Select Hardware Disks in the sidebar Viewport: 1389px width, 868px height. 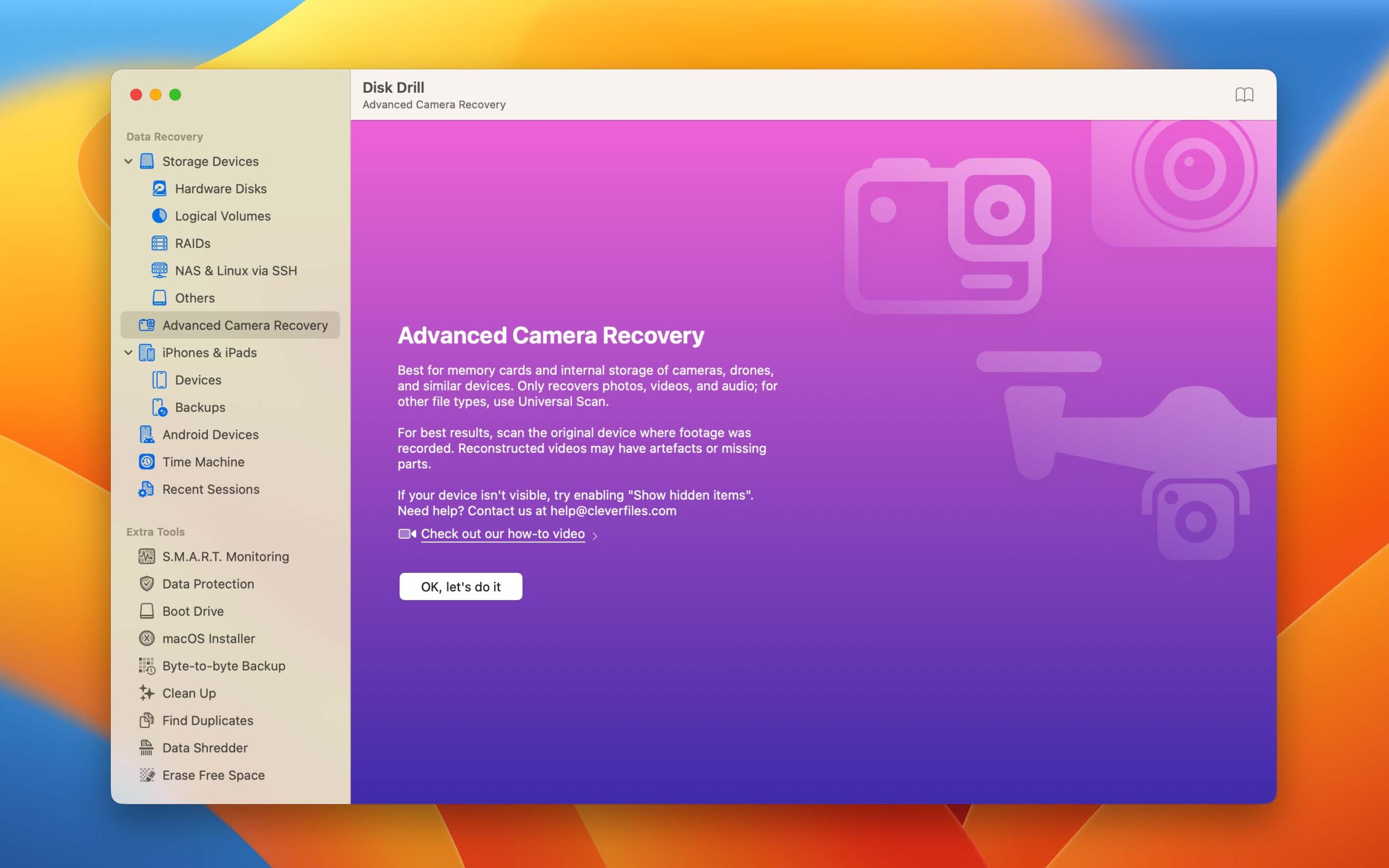point(230,188)
